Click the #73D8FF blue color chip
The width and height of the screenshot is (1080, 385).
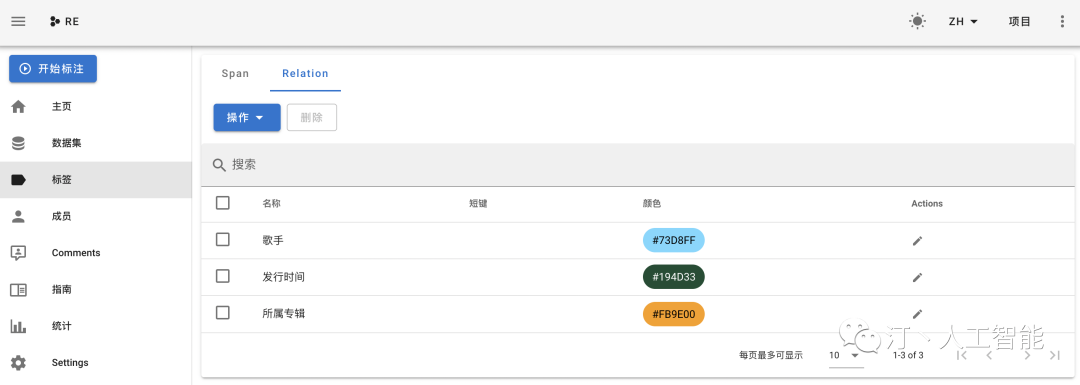click(674, 240)
